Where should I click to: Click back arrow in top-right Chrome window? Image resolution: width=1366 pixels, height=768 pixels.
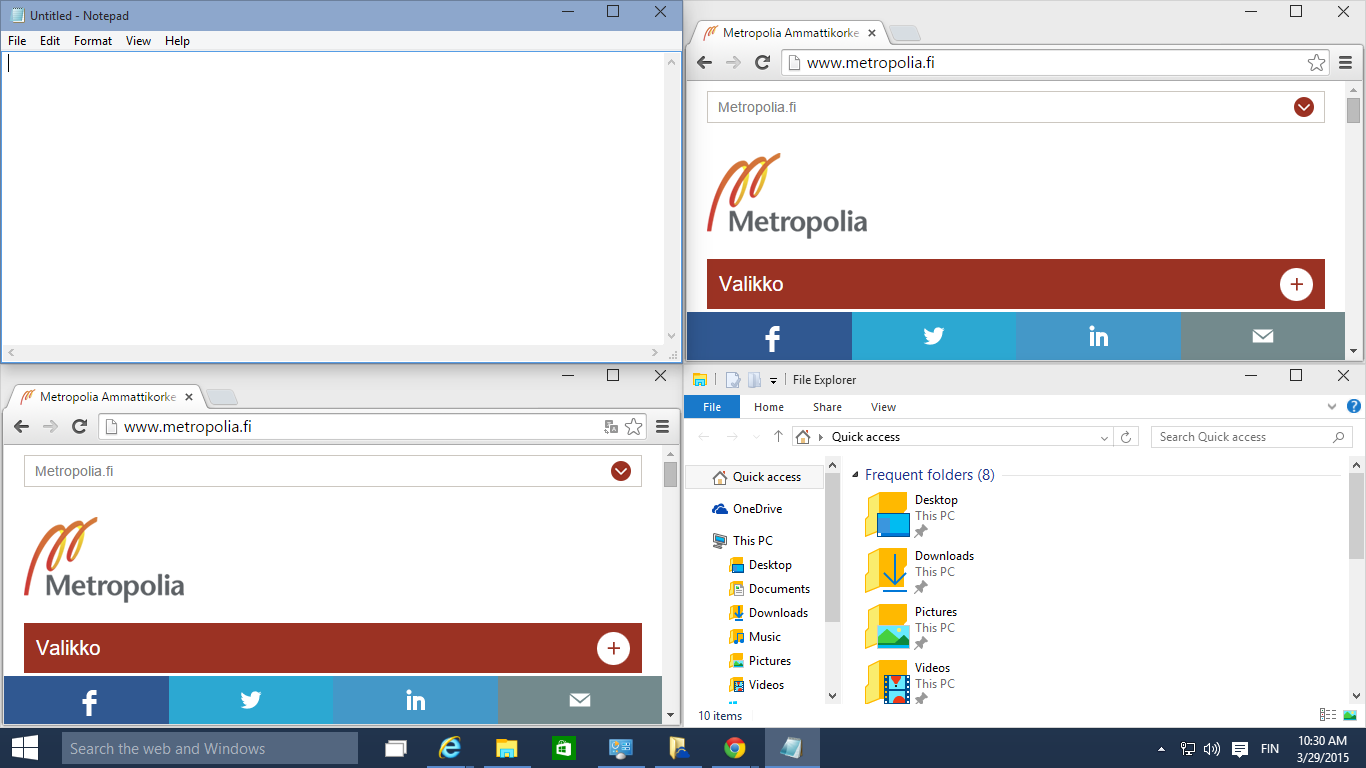coord(704,62)
